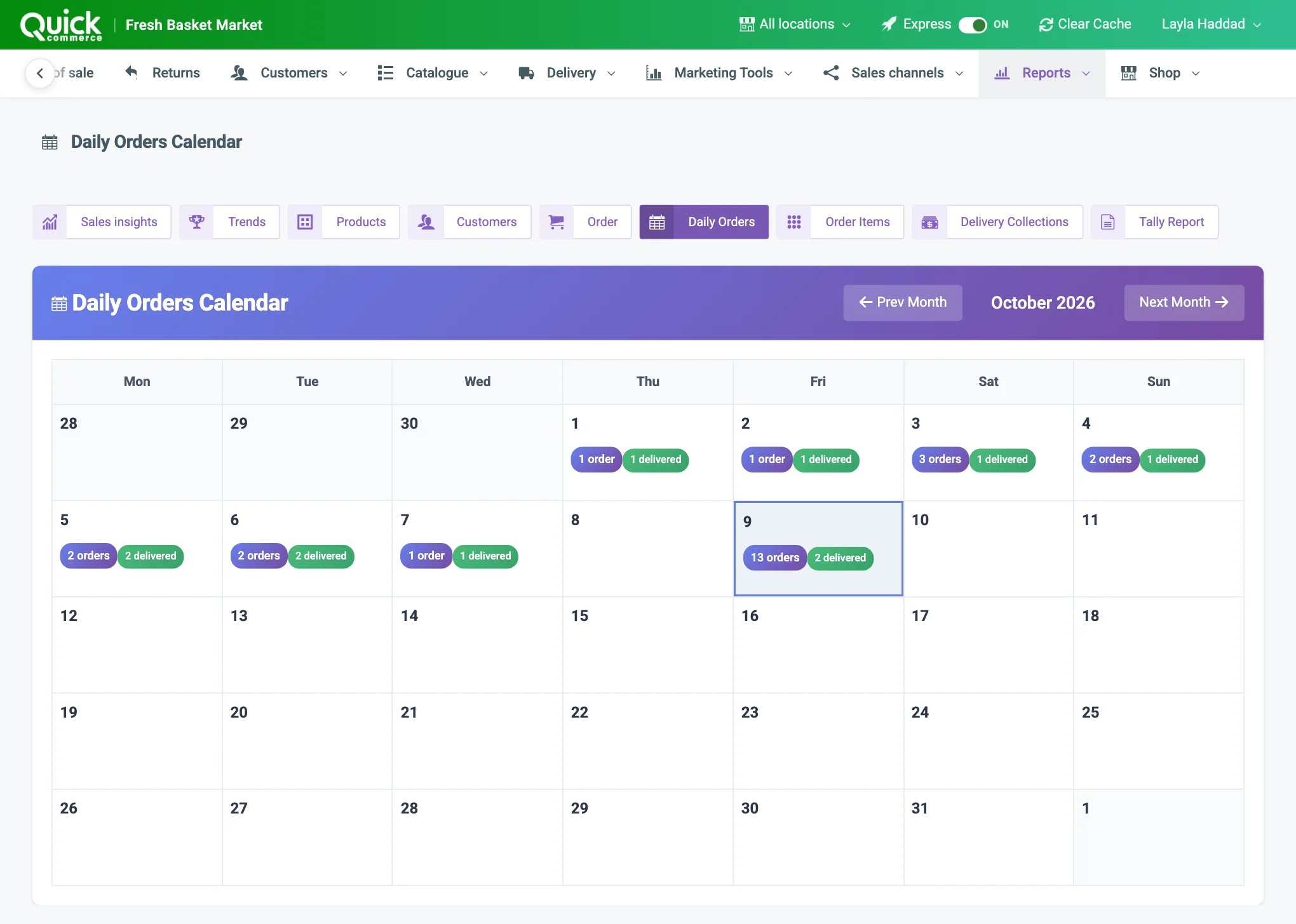Open the Sales insights report tab
The image size is (1296, 924).
(102, 222)
